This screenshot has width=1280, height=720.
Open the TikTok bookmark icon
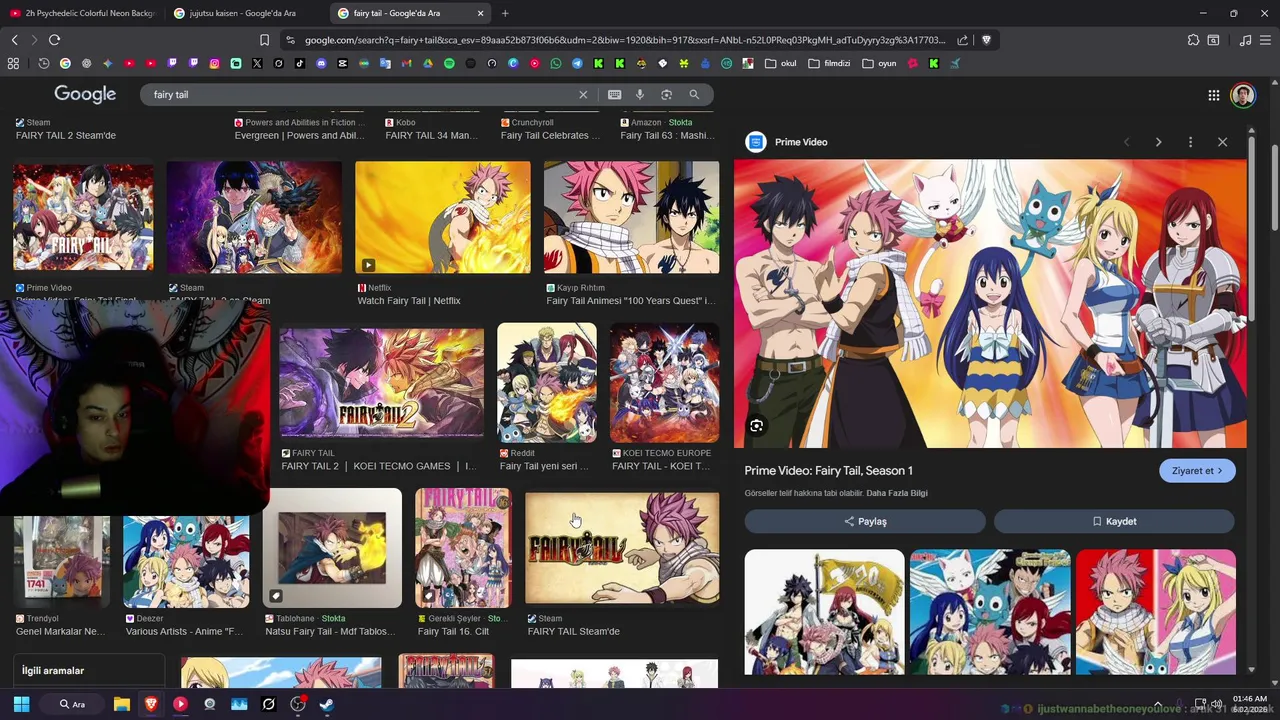coord(300,63)
